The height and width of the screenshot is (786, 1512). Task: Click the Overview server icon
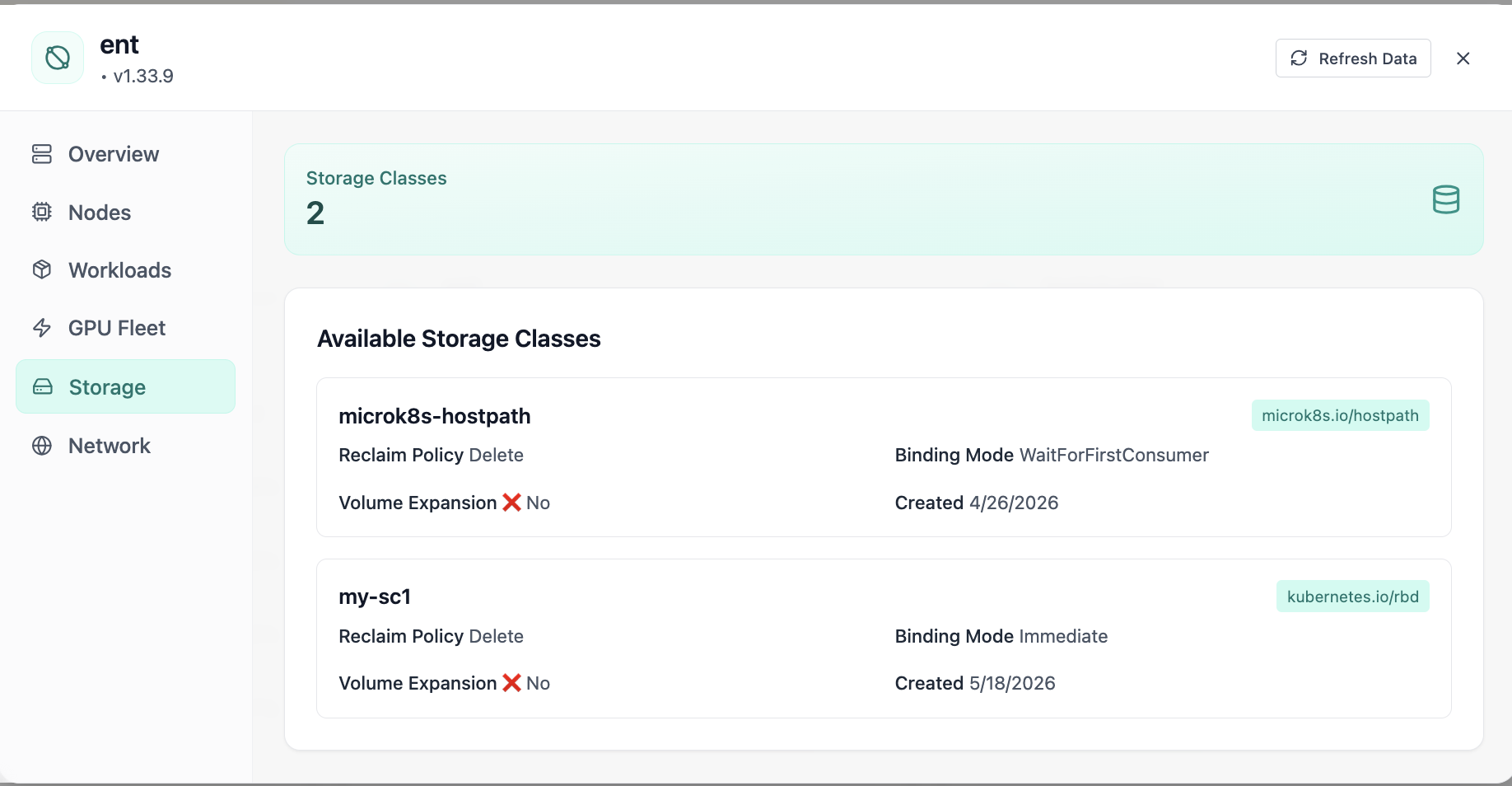click(x=42, y=154)
